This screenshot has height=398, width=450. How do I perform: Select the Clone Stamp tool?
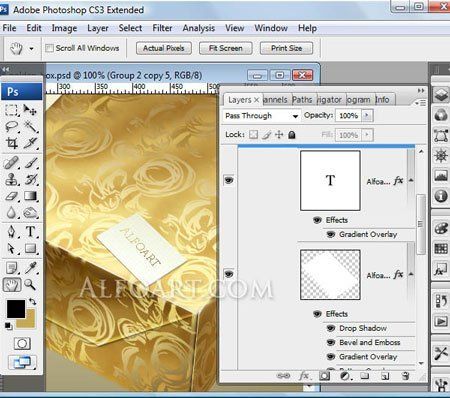point(11,180)
